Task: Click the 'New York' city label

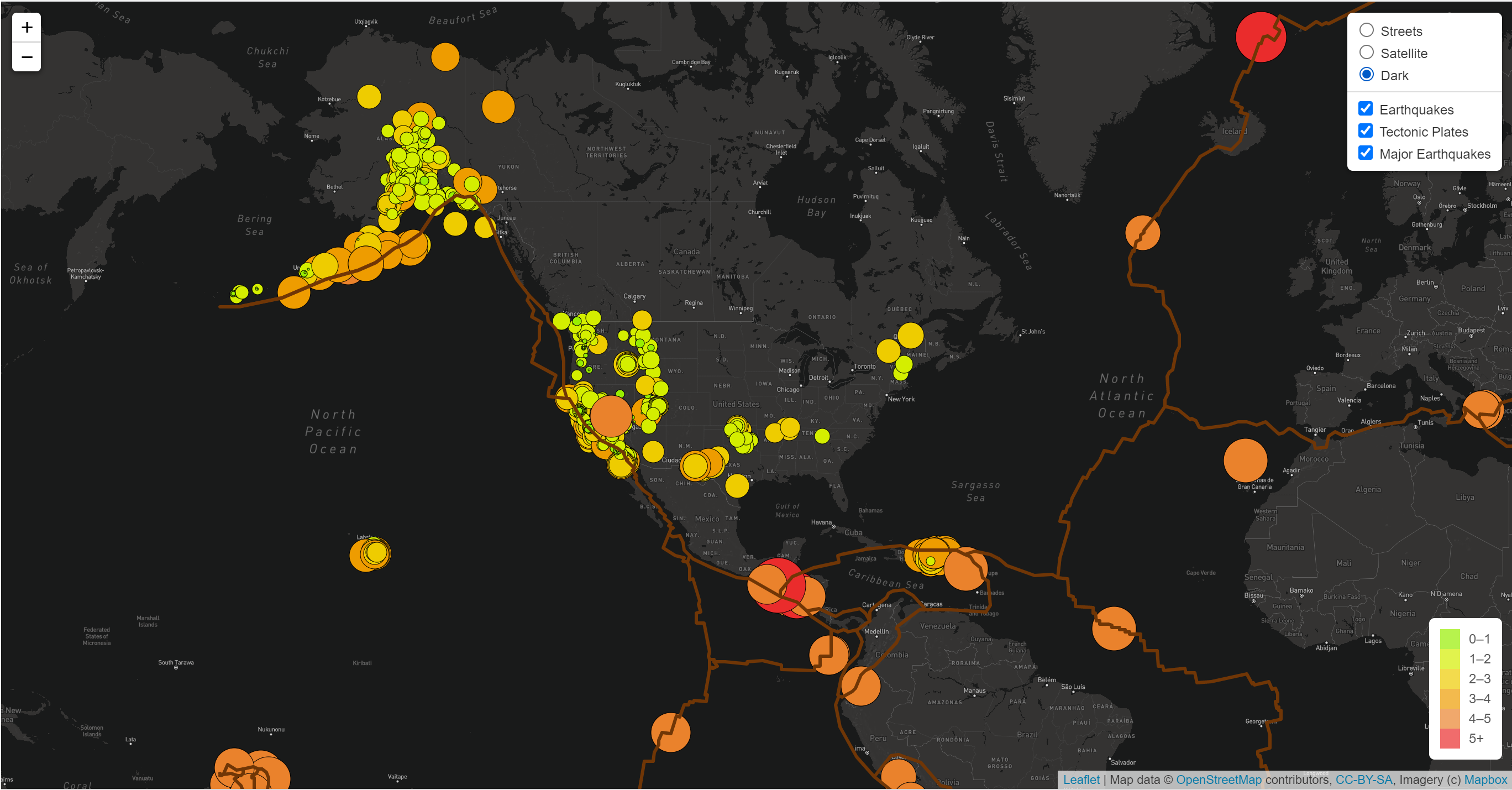Action: [901, 399]
